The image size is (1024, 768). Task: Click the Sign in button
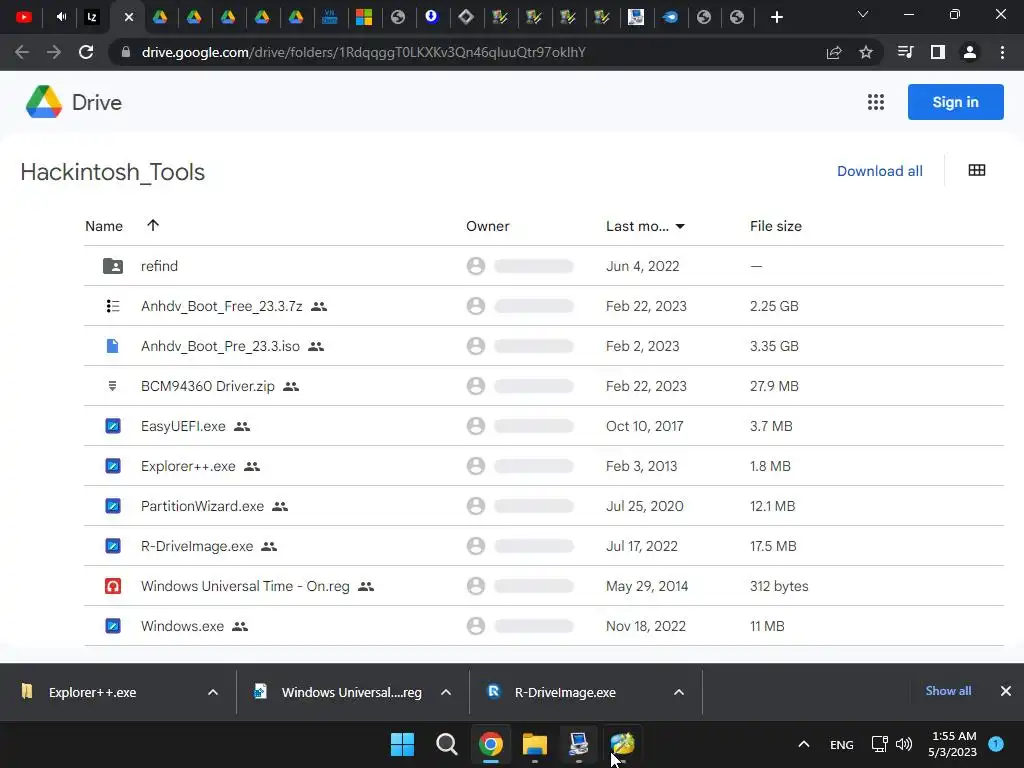pos(955,102)
